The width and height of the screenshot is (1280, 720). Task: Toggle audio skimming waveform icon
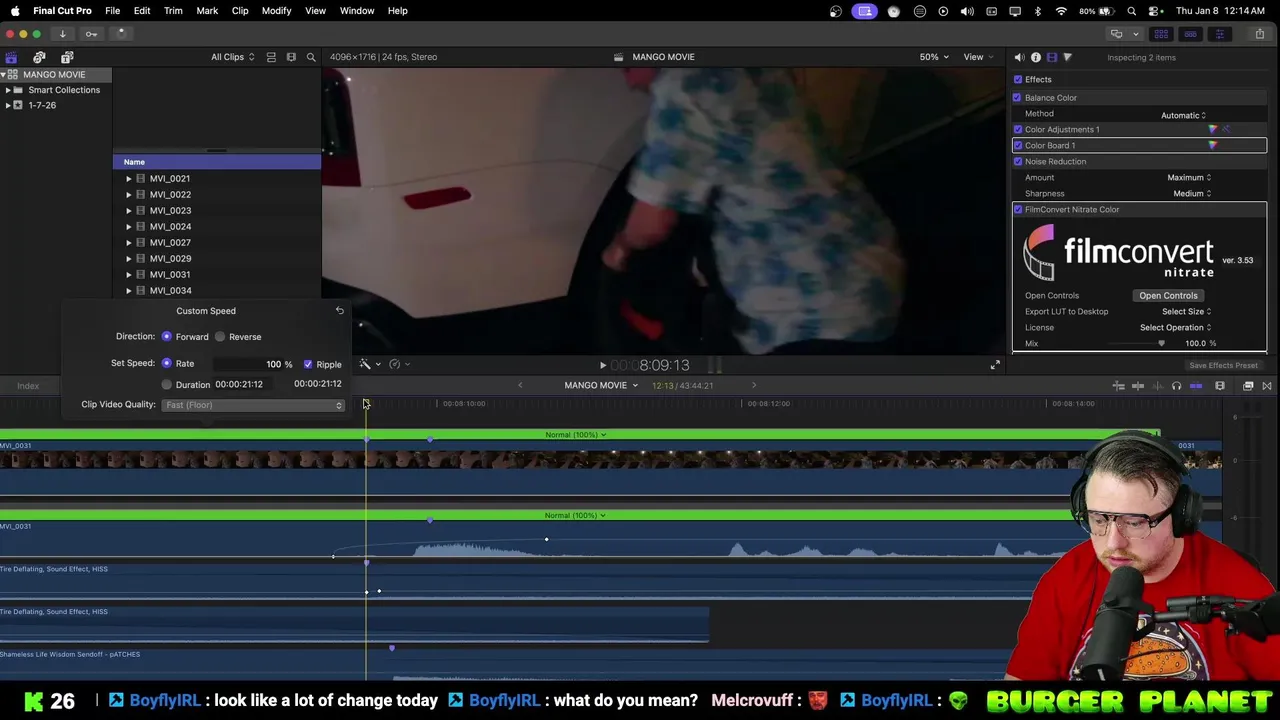1158,386
